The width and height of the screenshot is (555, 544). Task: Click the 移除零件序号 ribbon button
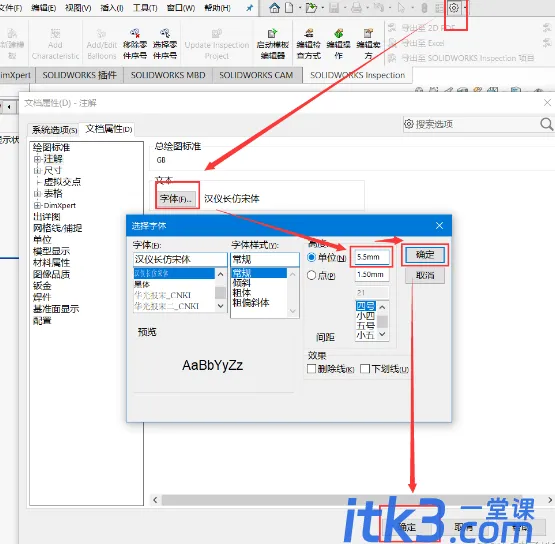pos(135,44)
